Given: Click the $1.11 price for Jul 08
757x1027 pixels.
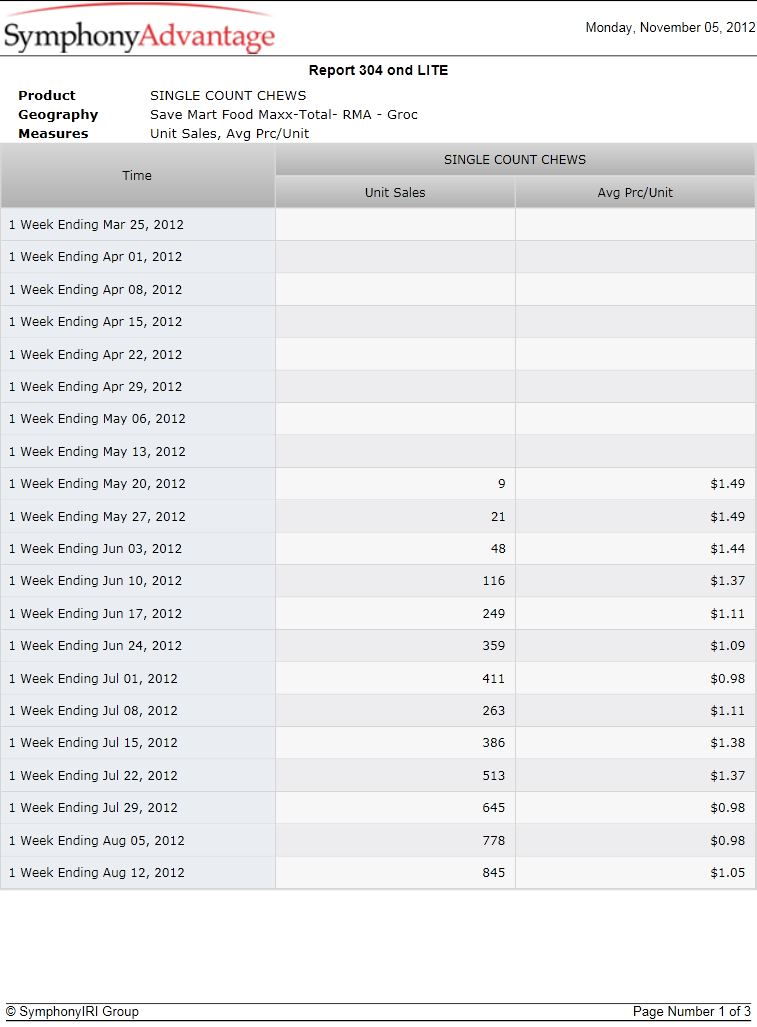Looking at the screenshot, I should (x=728, y=711).
